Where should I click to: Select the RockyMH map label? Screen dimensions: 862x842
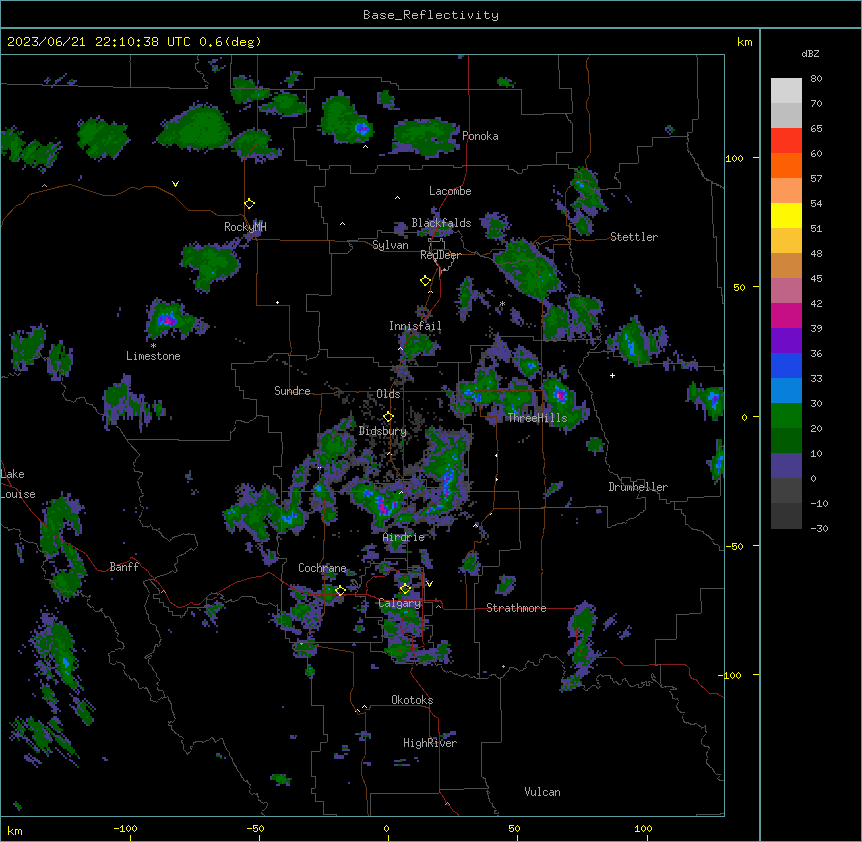245,226
